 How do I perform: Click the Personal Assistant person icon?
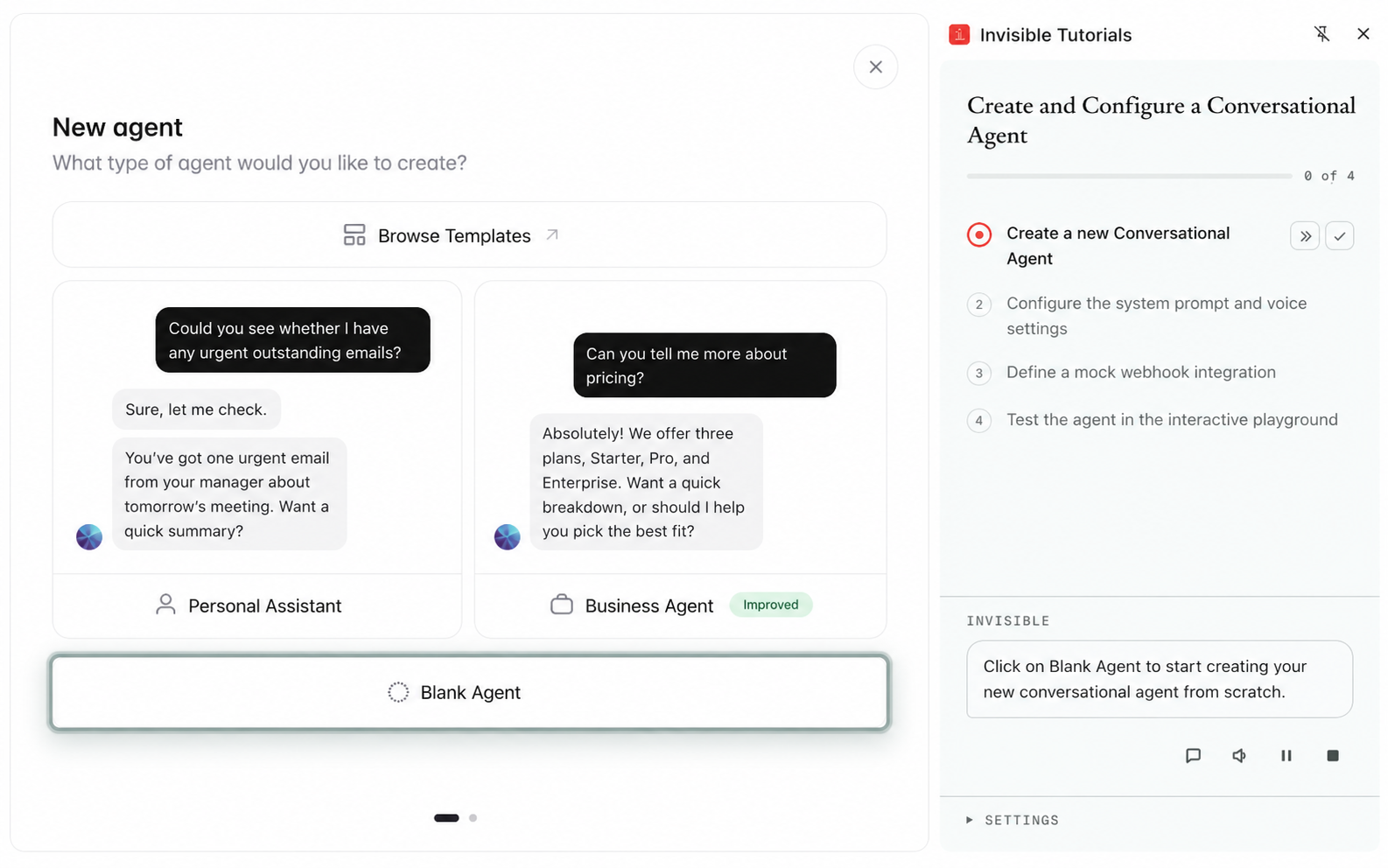pos(165,605)
